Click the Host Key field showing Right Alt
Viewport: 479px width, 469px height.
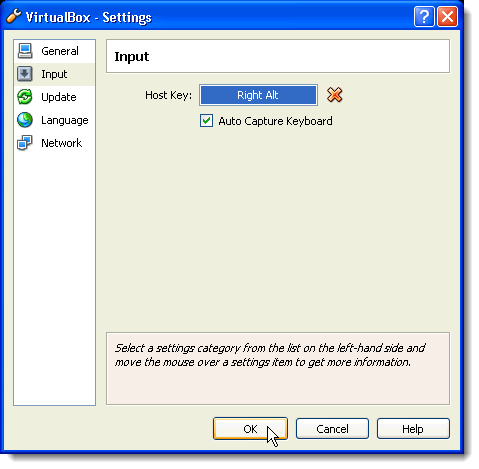[258, 95]
